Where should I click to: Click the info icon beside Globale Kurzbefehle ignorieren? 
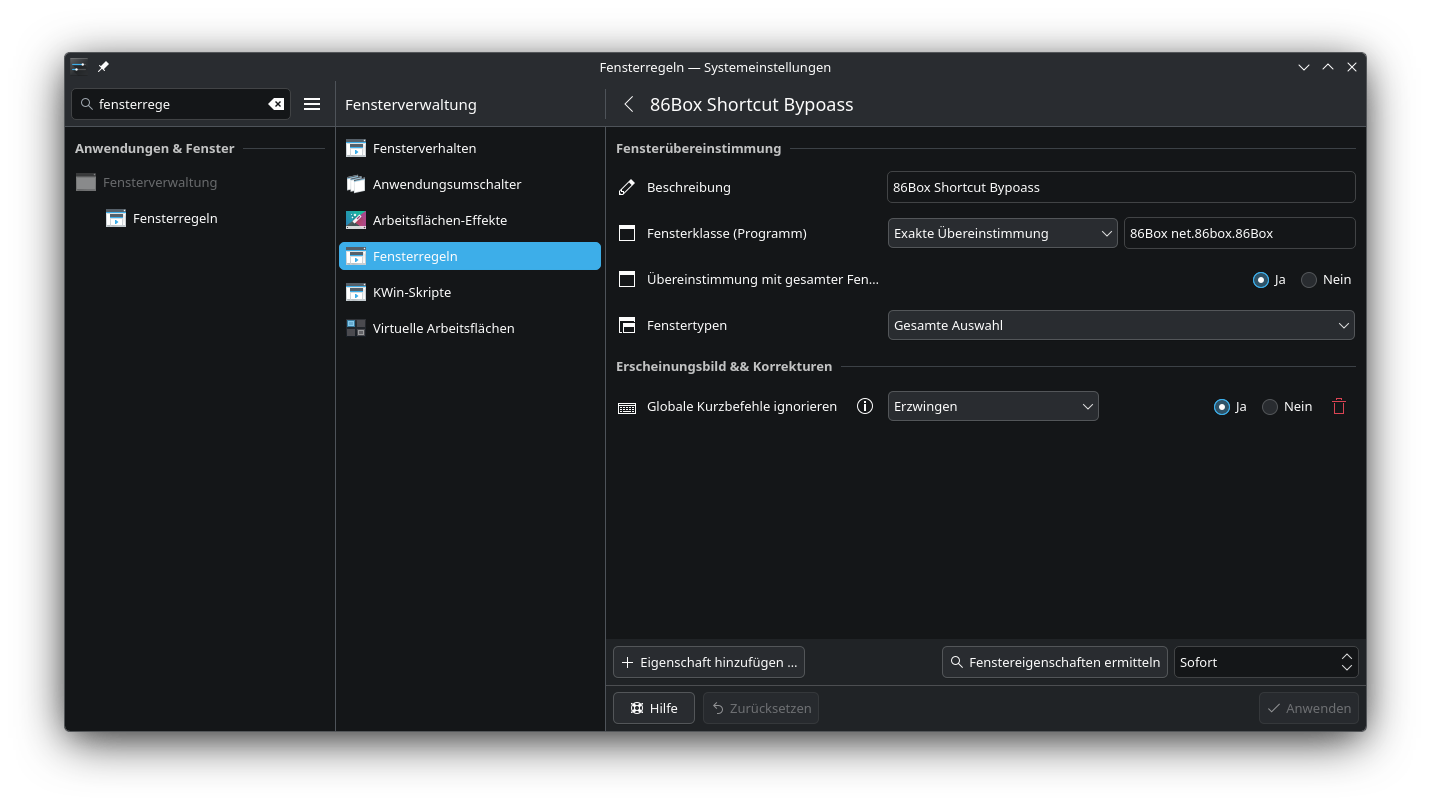point(866,406)
